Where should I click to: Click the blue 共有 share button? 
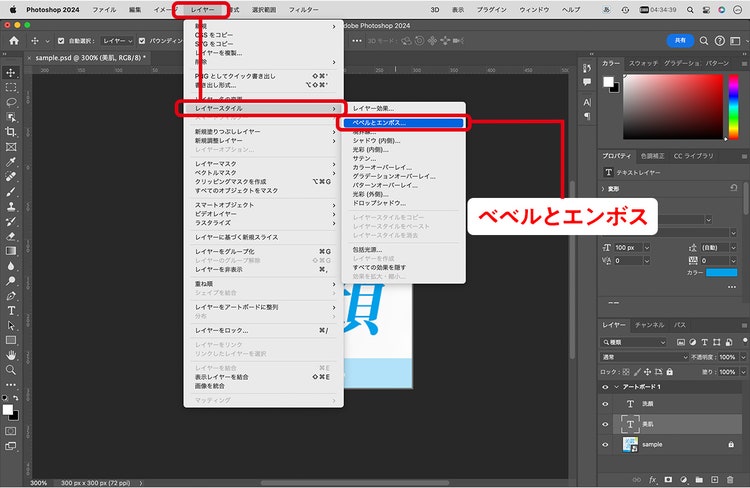point(680,41)
